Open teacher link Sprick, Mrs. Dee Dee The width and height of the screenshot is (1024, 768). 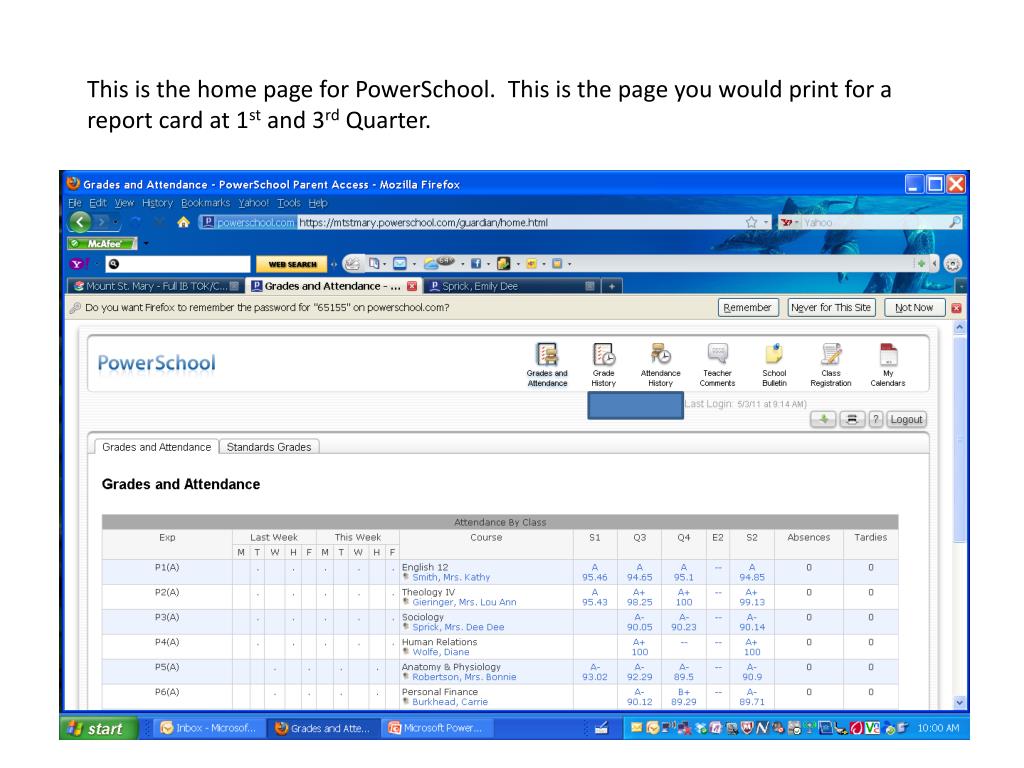(x=458, y=627)
